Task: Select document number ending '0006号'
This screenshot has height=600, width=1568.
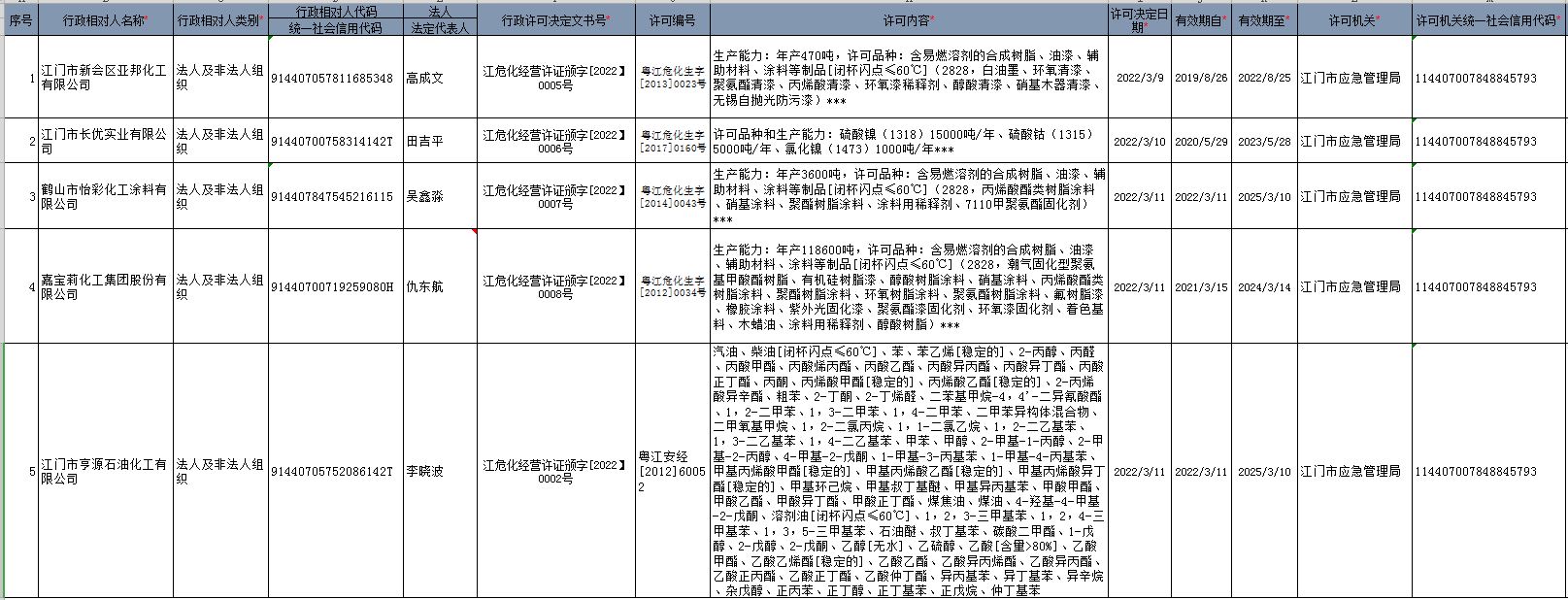Action: 555,141
